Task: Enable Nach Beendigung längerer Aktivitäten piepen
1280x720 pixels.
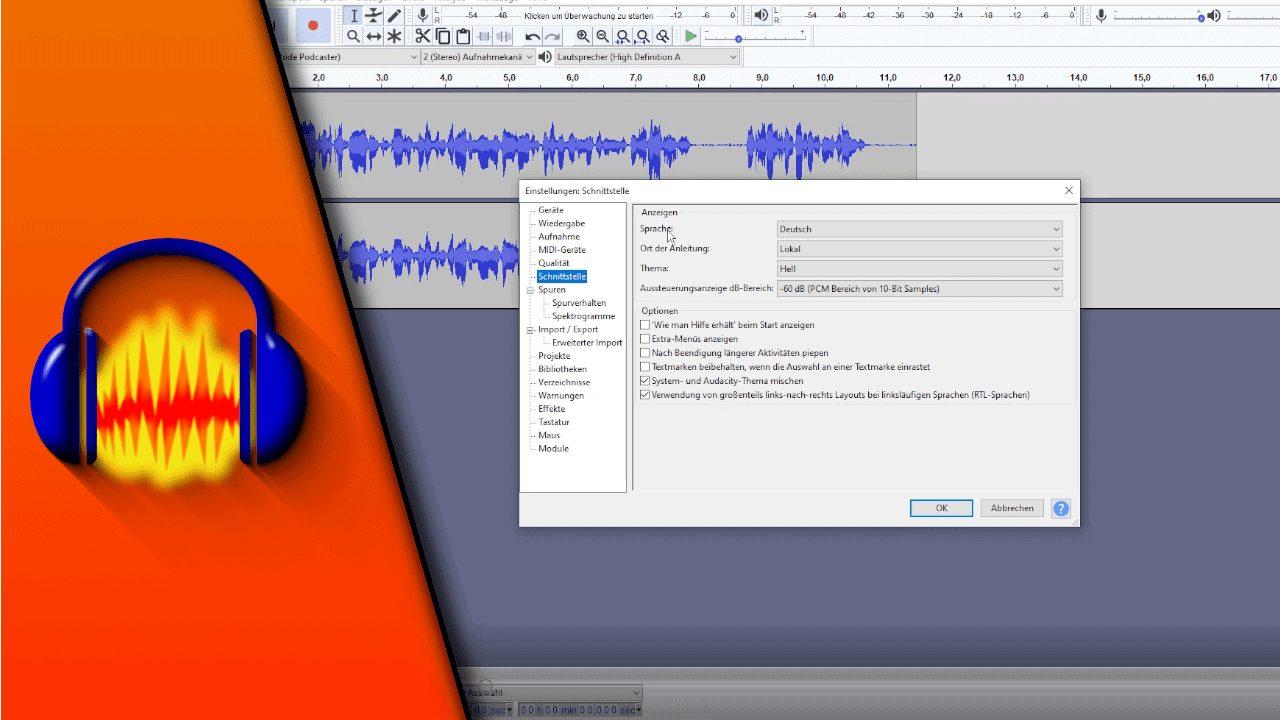Action: pos(645,353)
